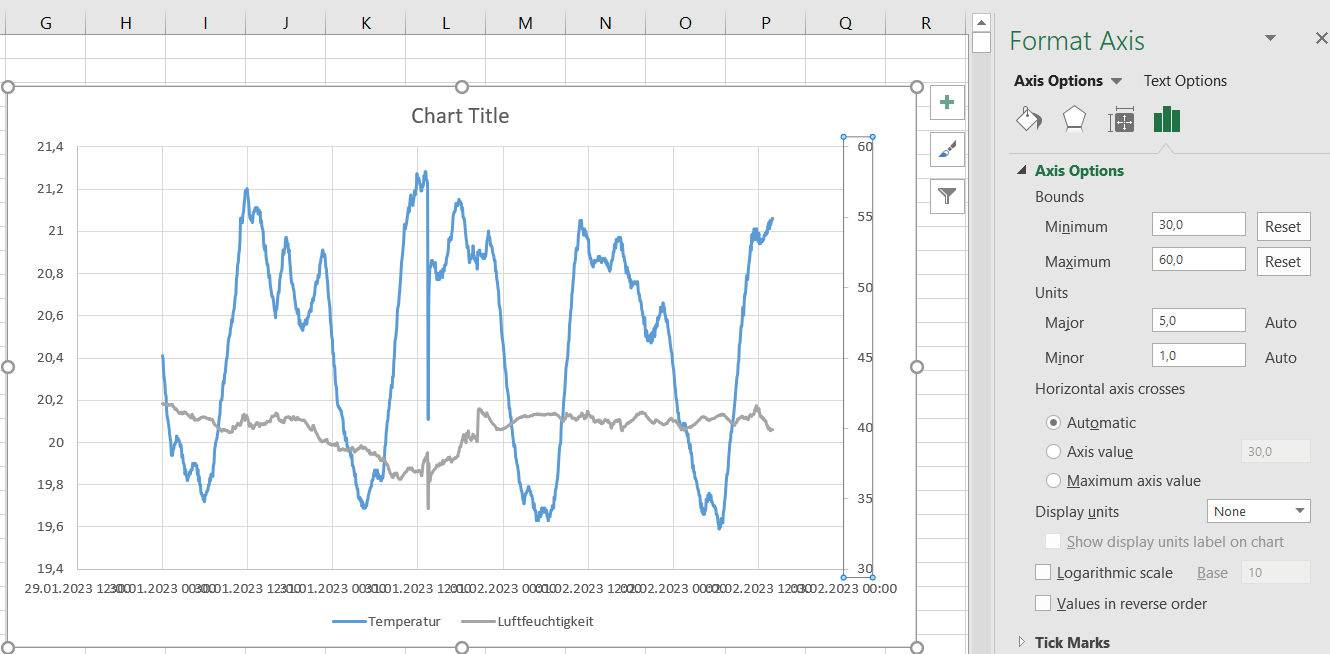The width and height of the screenshot is (1330, 654).
Task: Collapse the Axis Options section
Action: pyautogui.click(x=1021, y=171)
